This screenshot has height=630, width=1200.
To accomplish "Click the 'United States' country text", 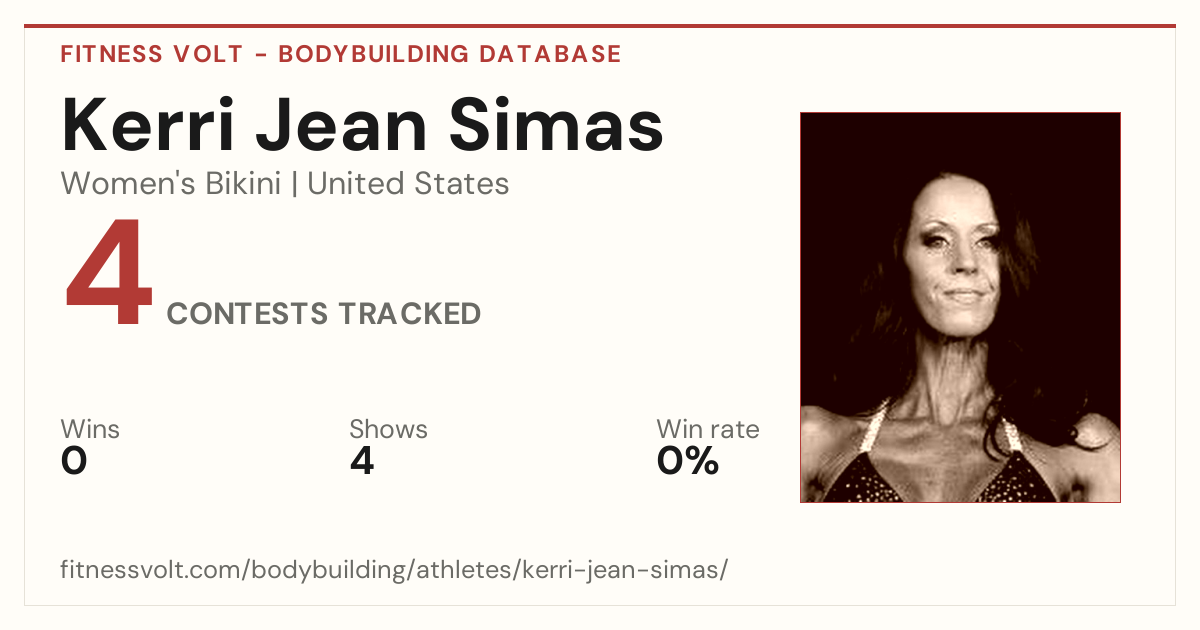I will pos(408,184).
